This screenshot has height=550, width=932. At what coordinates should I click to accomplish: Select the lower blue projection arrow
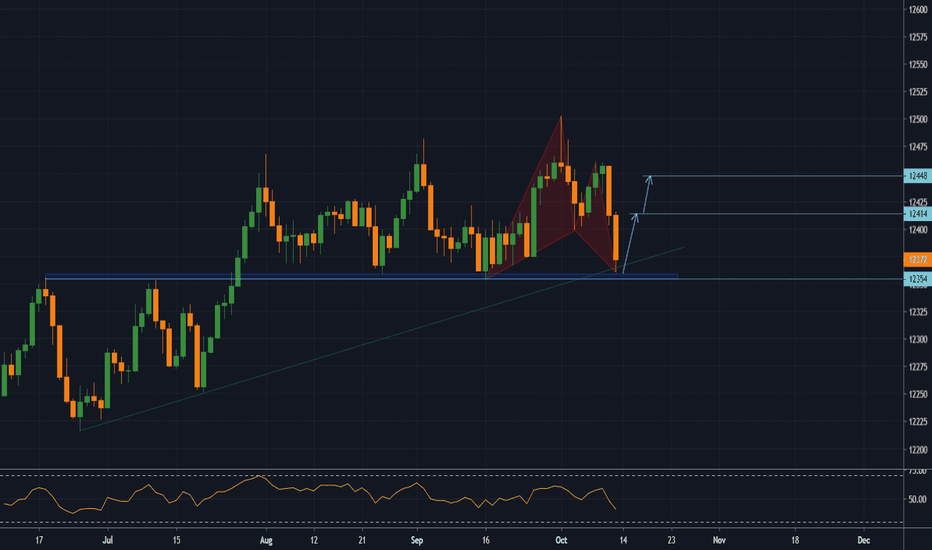pos(629,243)
